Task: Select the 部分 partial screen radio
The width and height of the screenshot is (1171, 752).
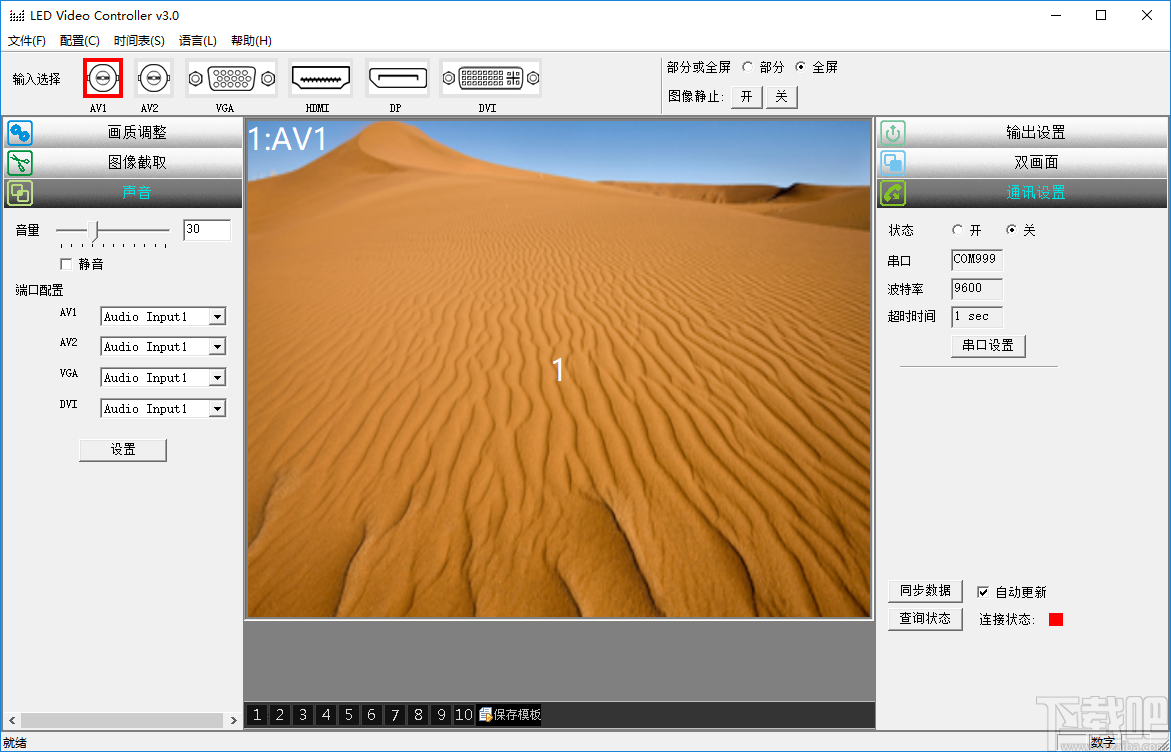Action: tap(748, 67)
